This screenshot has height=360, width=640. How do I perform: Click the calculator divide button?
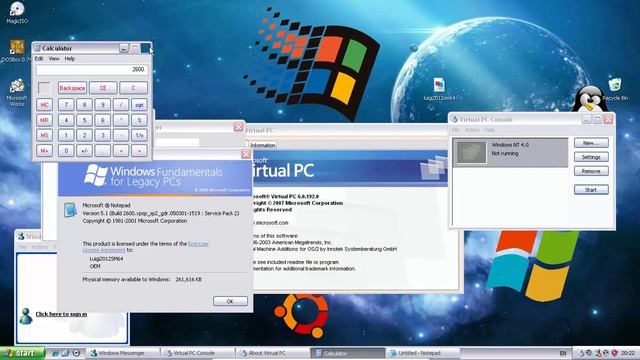[121, 105]
